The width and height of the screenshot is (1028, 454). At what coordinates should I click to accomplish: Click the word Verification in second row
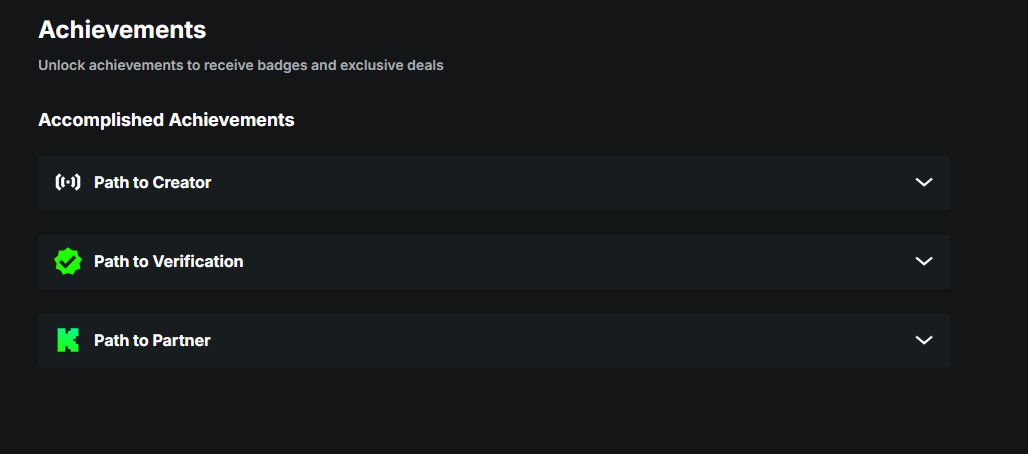tap(197, 261)
